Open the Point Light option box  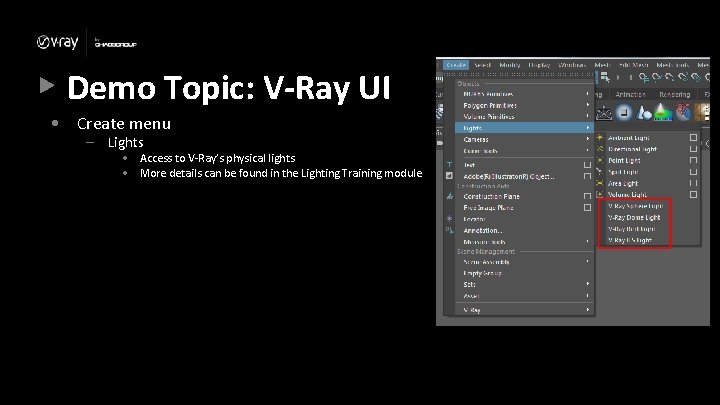[x=693, y=160]
